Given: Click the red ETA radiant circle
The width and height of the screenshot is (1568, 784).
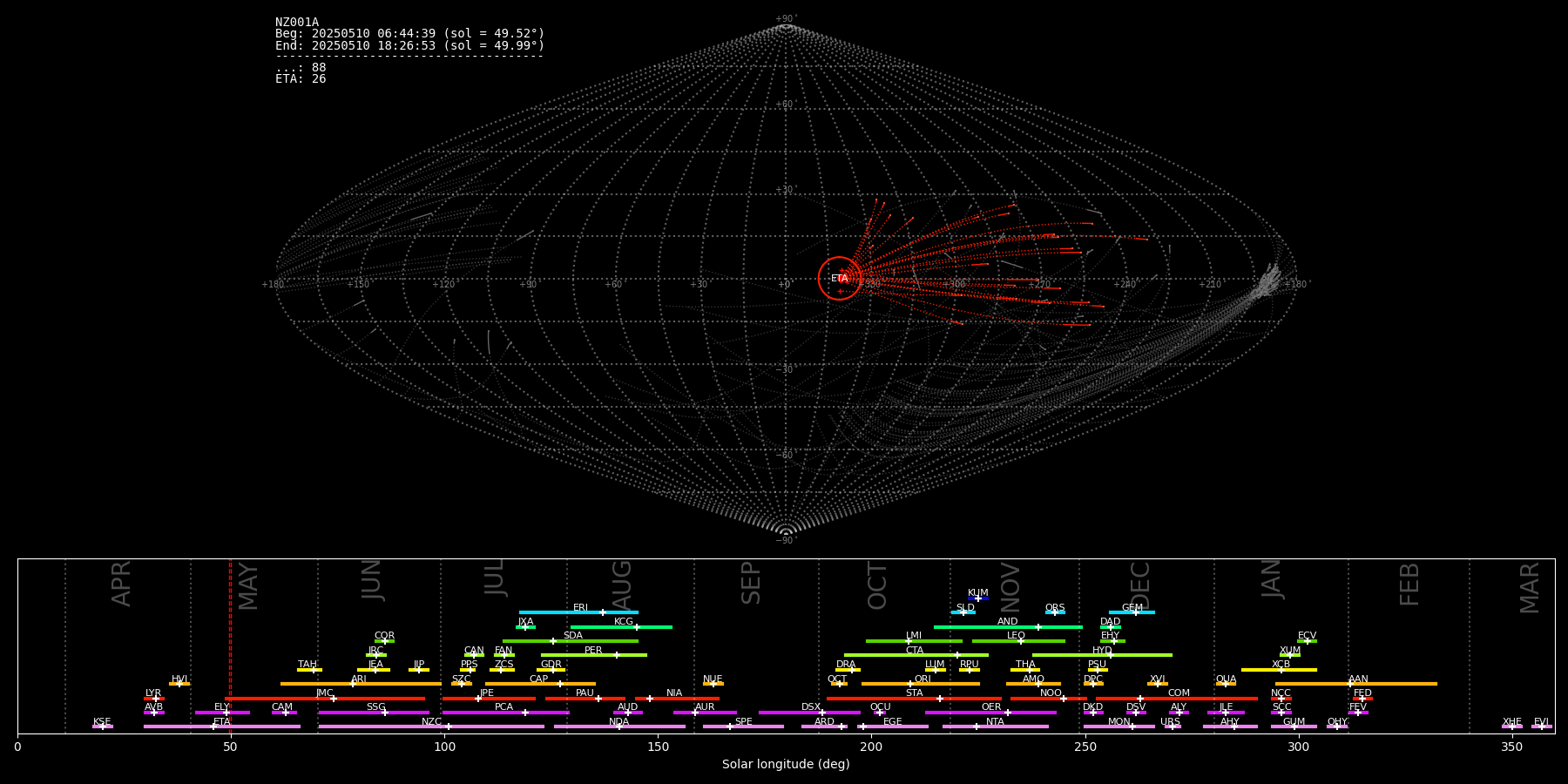Looking at the screenshot, I should tap(840, 279).
